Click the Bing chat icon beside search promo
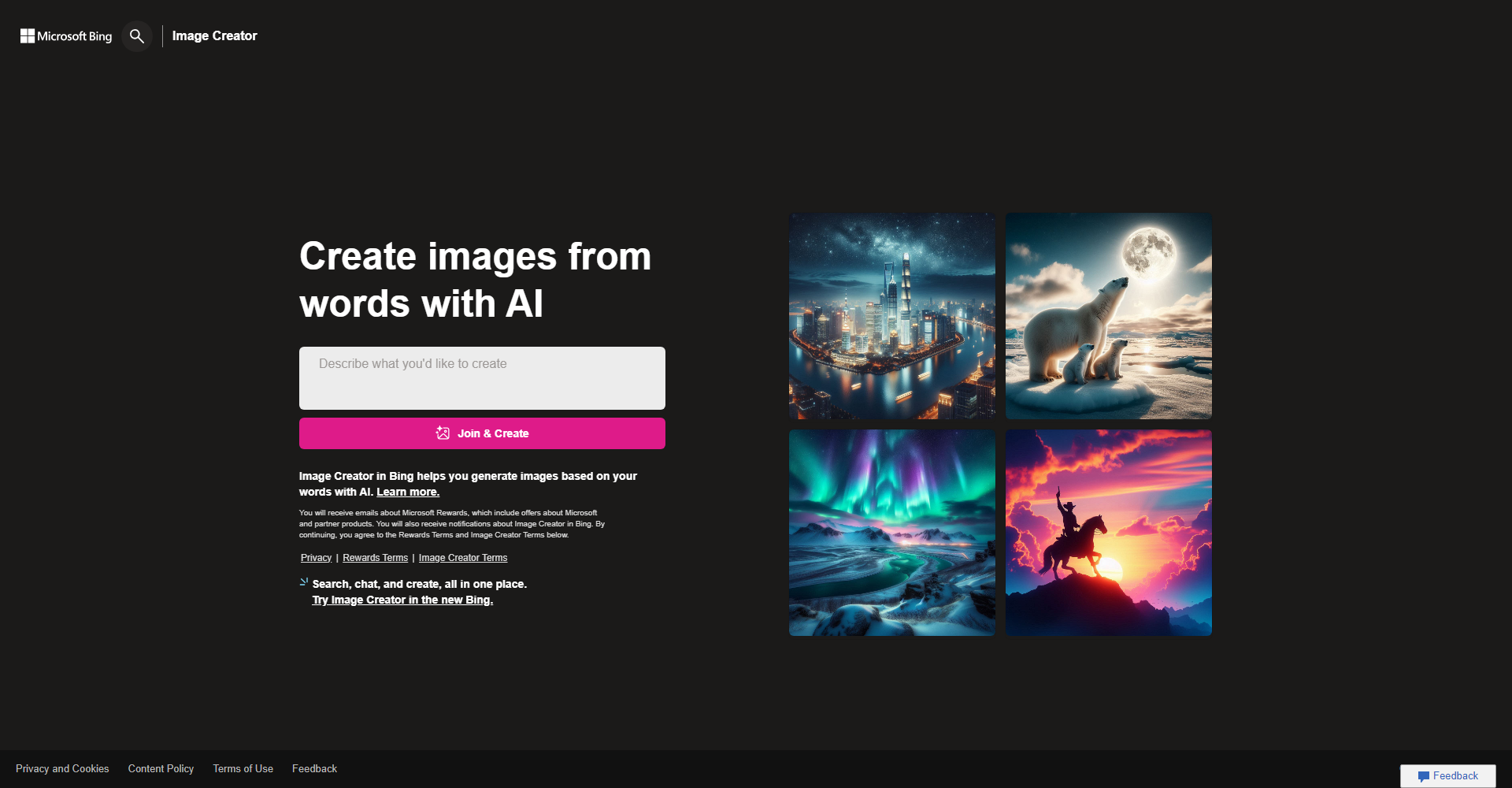 (x=303, y=582)
